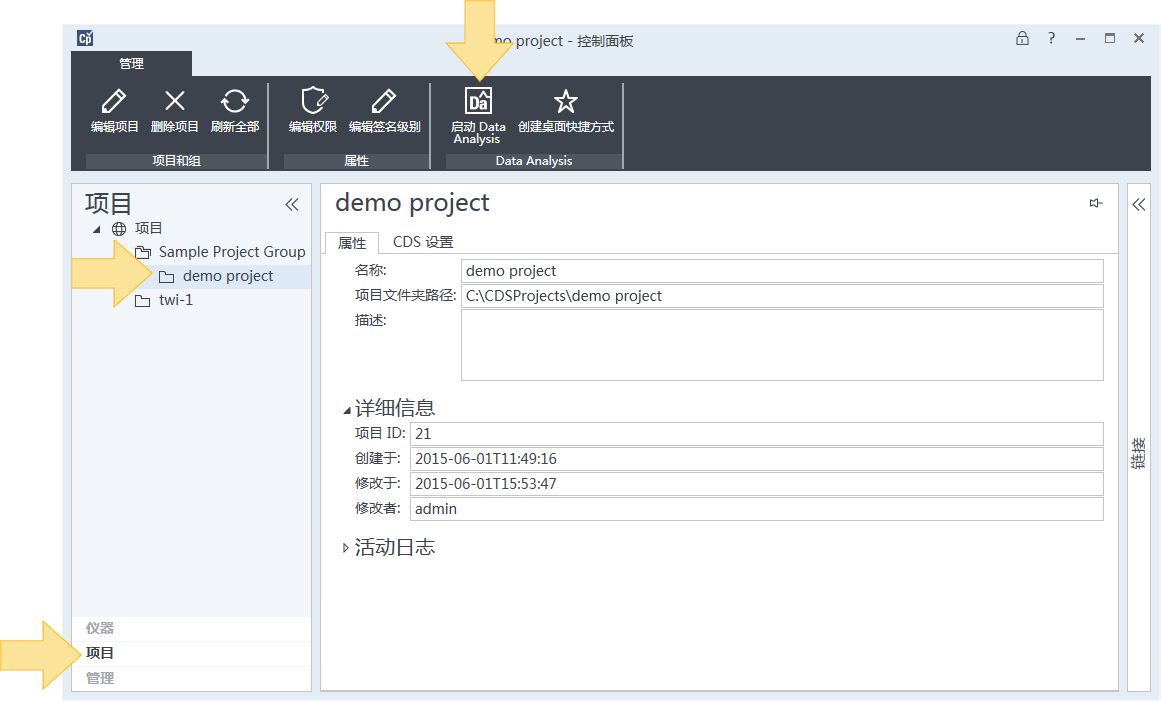The image size is (1161, 701).
Task: Click the 属性 ribbon group label
Action: pyautogui.click(x=356, y=161)
